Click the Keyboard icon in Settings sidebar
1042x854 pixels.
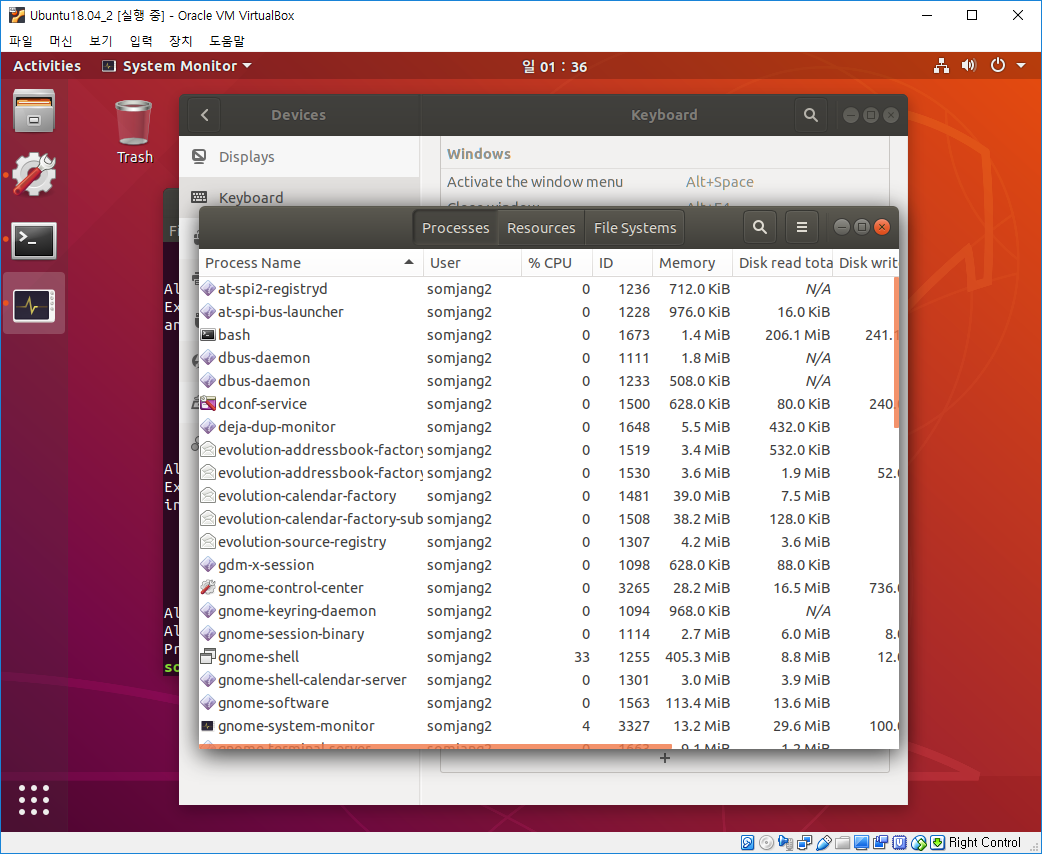[199, 197]
